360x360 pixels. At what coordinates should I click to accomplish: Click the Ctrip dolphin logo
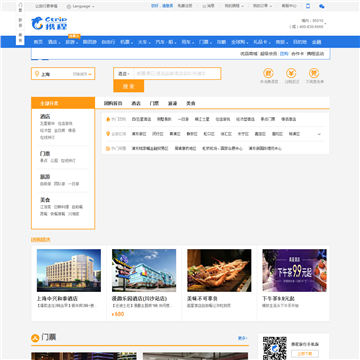tap(49, 23)
